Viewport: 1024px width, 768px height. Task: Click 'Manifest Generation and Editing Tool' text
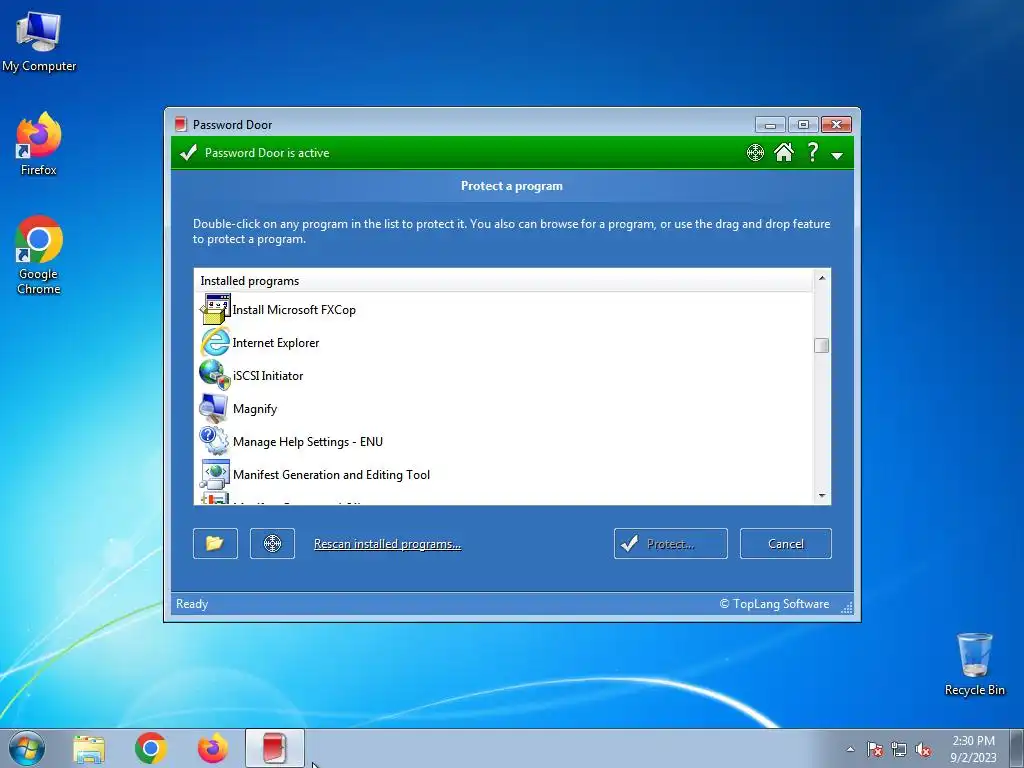pyautogui.click(x=331, y=475)
